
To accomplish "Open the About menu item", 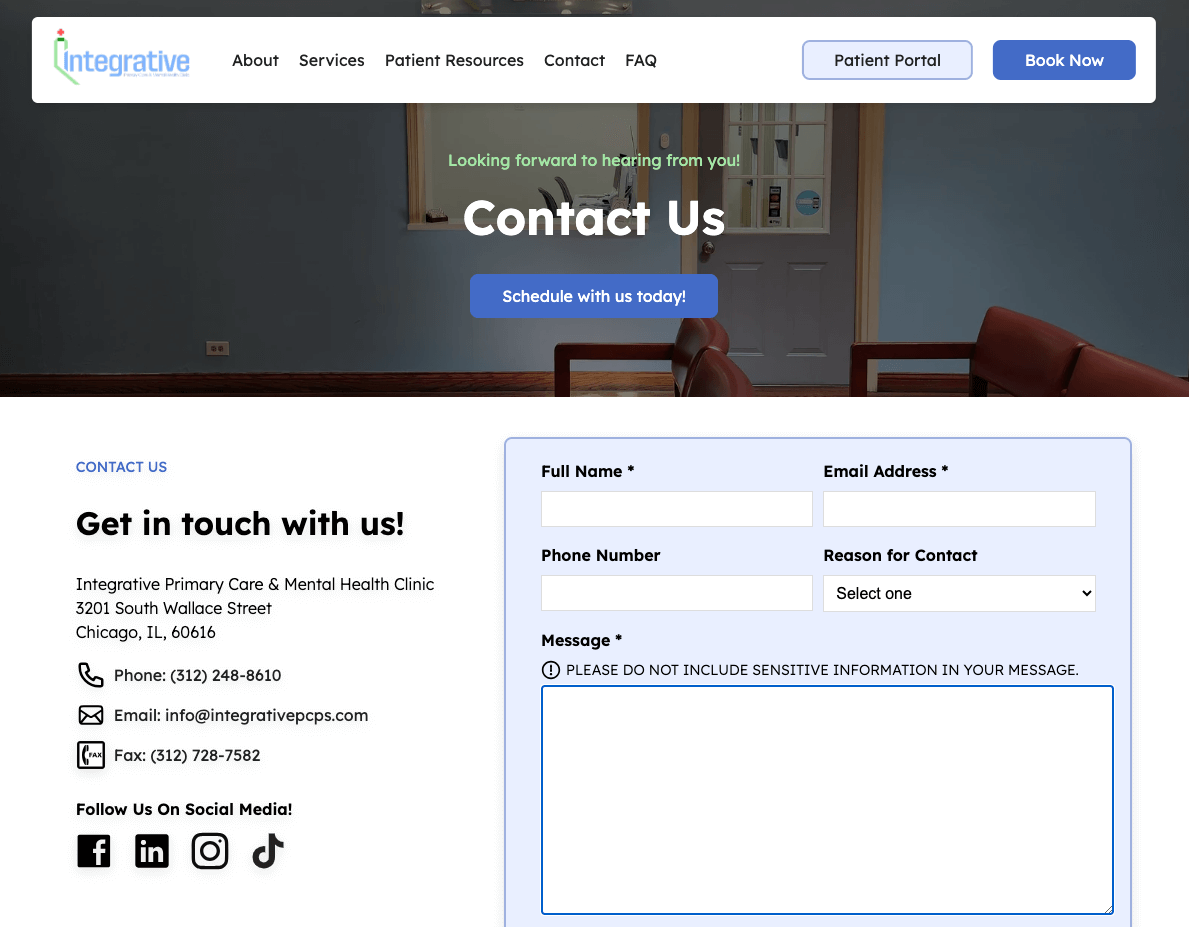I will [255, 60].
